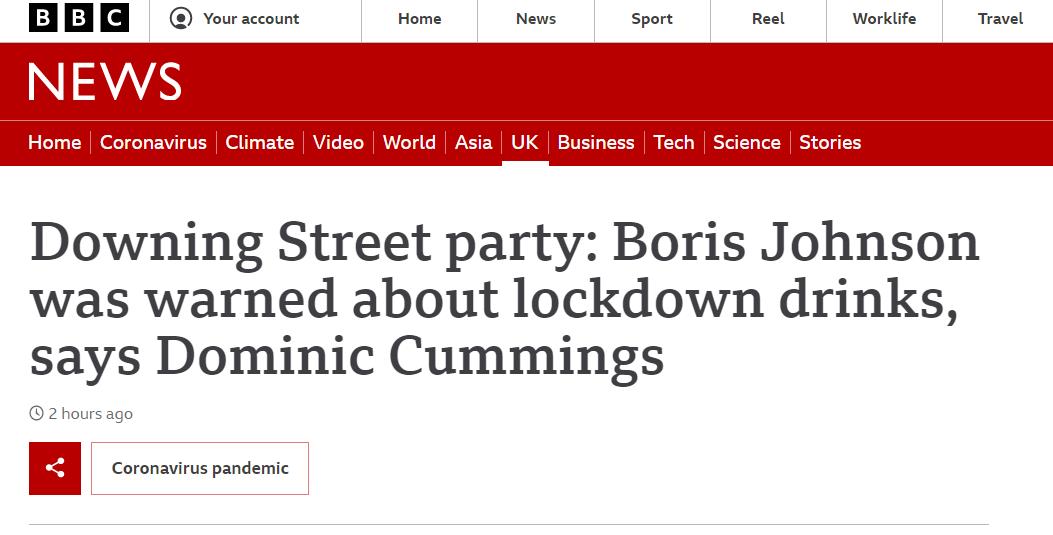Go to Home in top navigation
The height and width of the screenshot is (535, 1053).
420,19
